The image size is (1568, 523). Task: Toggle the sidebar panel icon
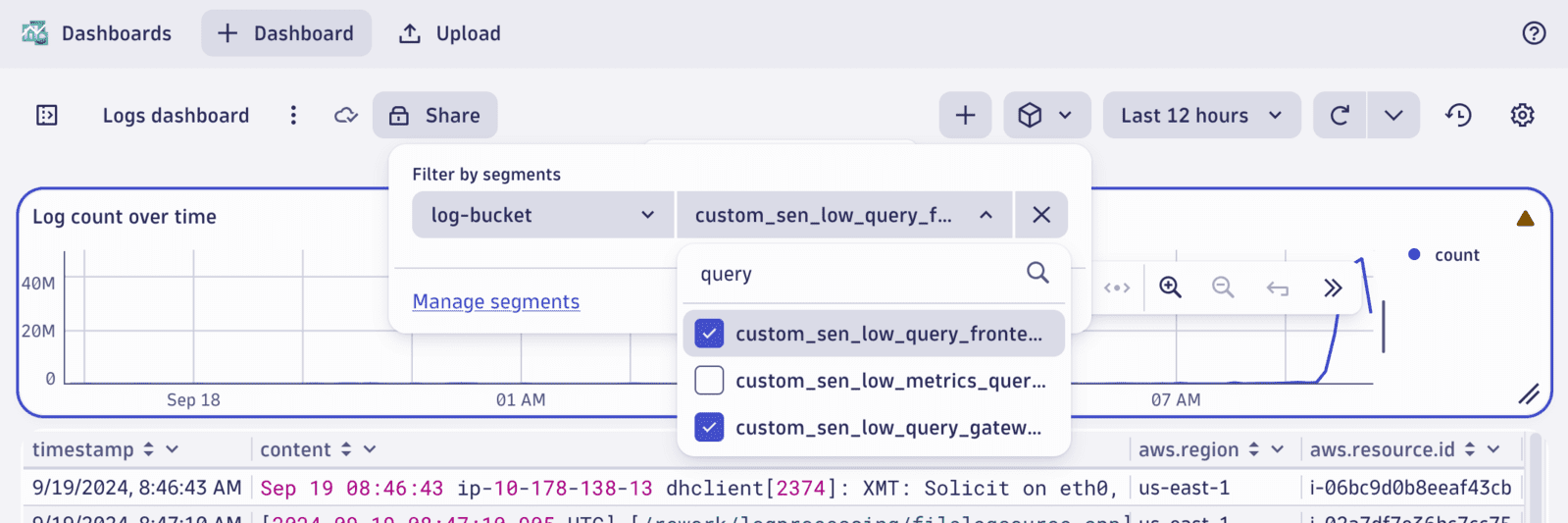pyautogui.click(x=47, y=116)
